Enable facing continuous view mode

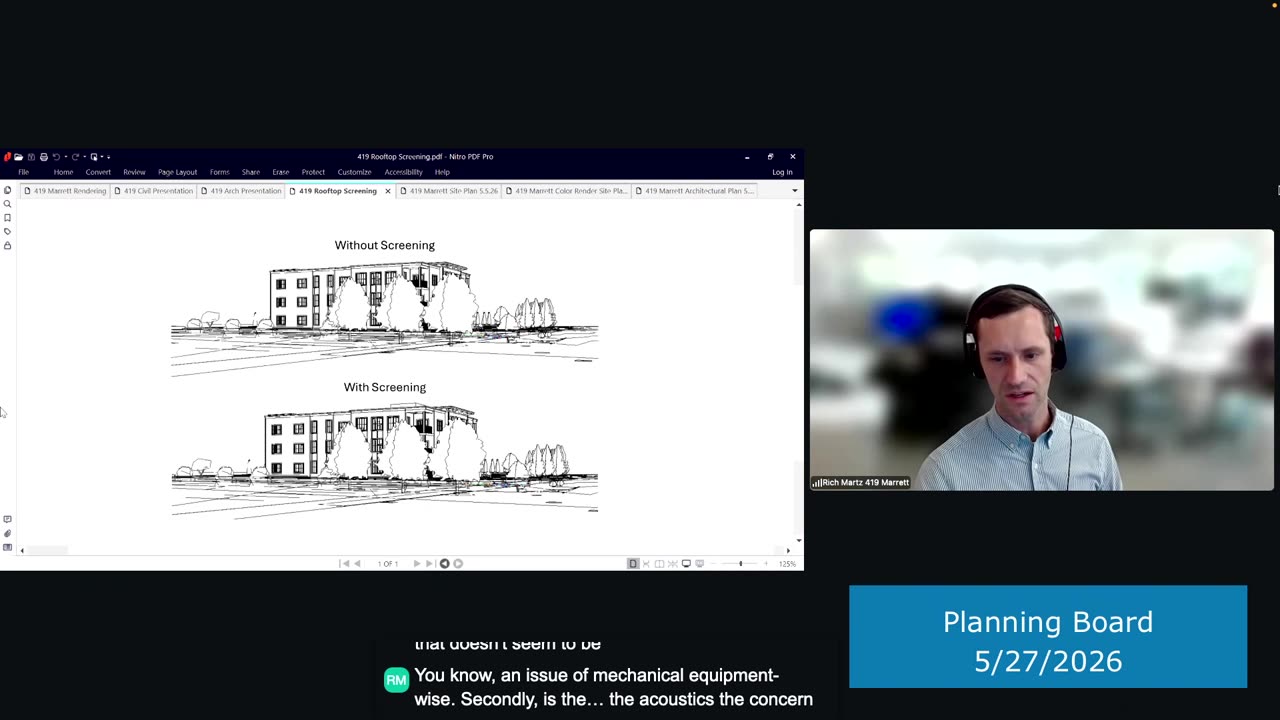(x=673, y=563)
